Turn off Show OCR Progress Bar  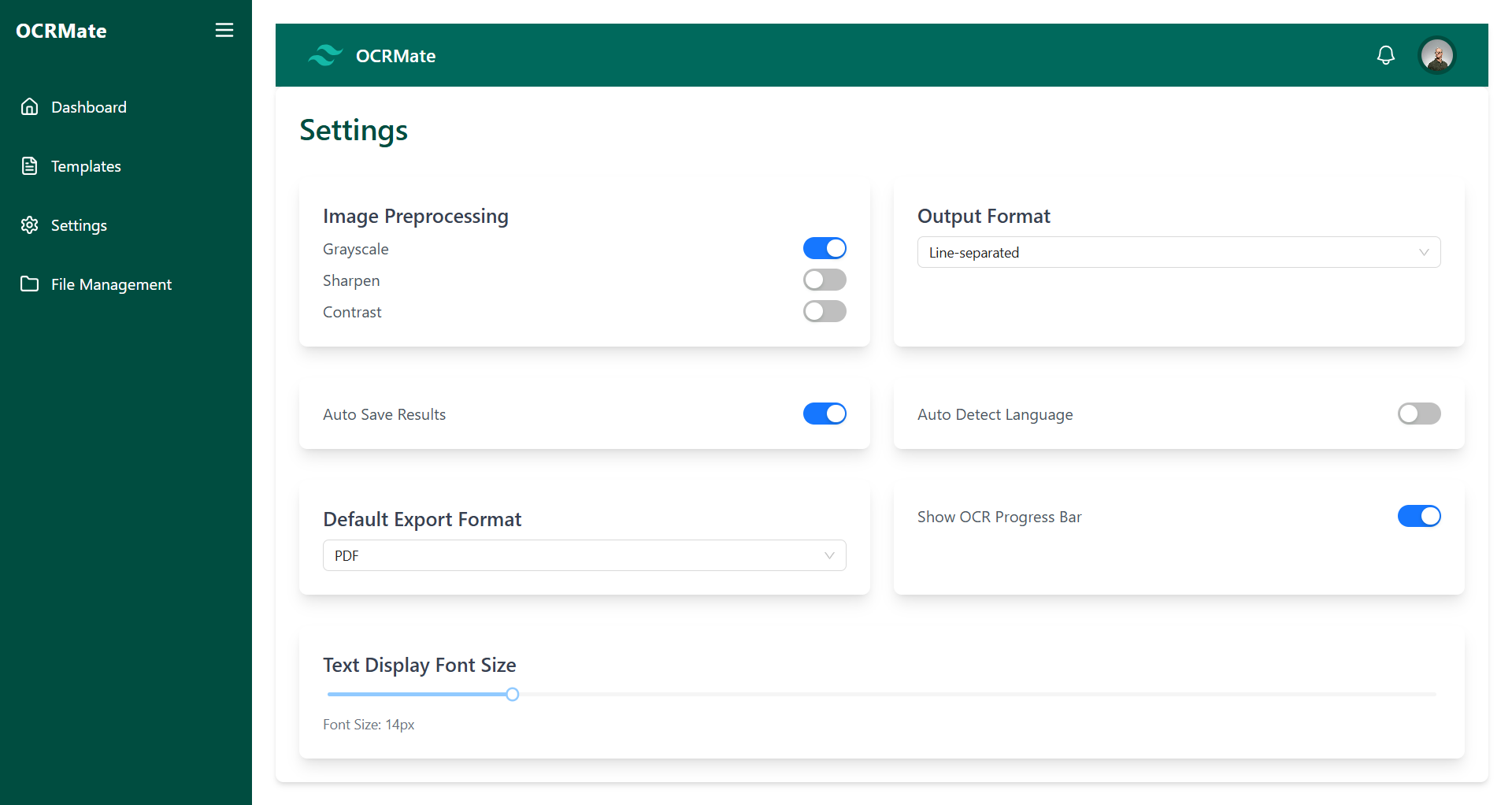coord(1418,516)
